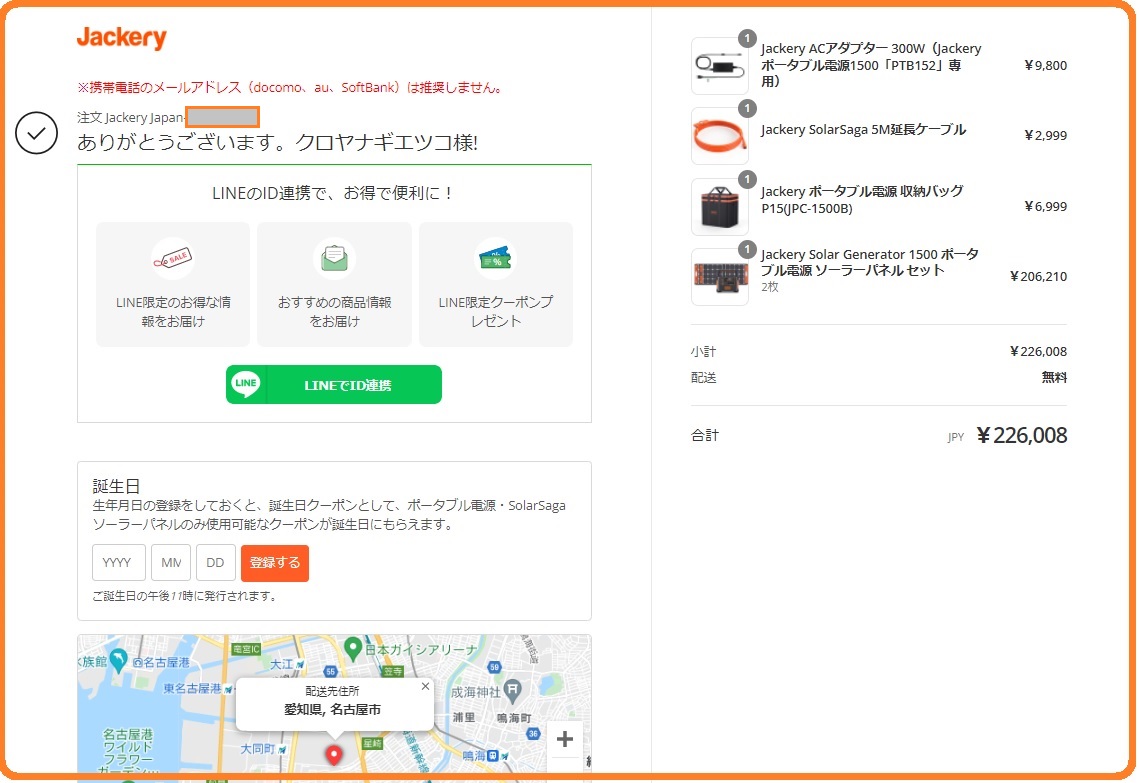Click the ¥9,800 price
The height and width of the screenshot is (783, 1139).
tap(1045, 65)
